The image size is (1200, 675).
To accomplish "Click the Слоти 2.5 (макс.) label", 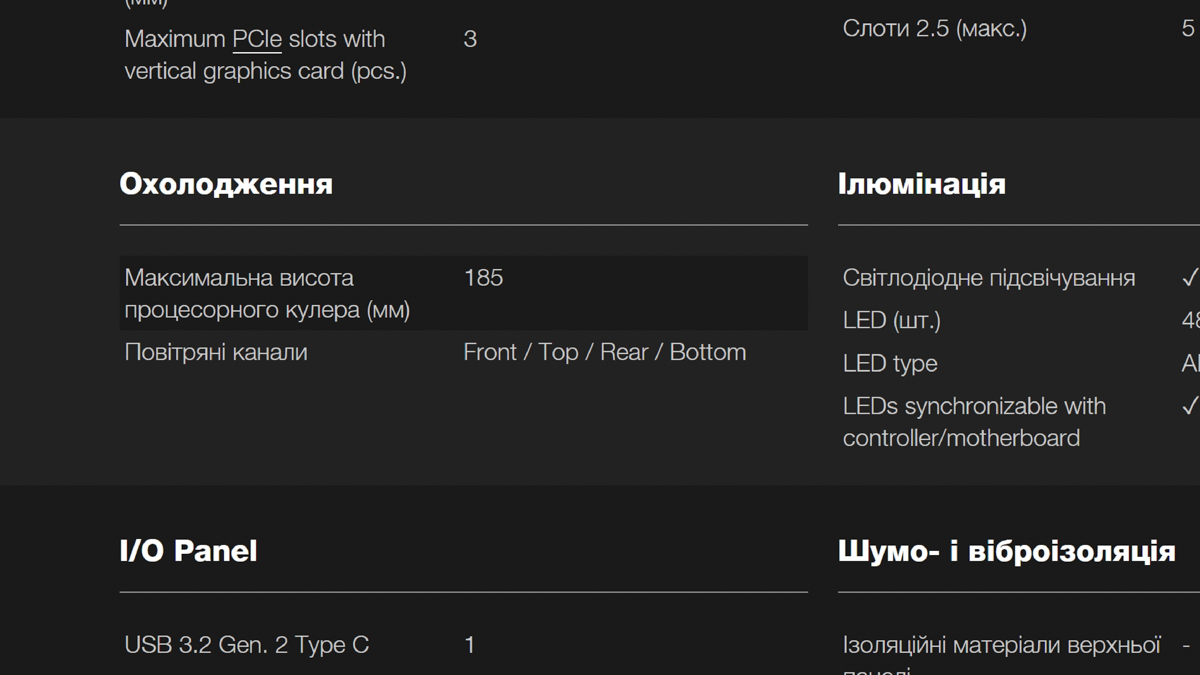I will [935, 28].
